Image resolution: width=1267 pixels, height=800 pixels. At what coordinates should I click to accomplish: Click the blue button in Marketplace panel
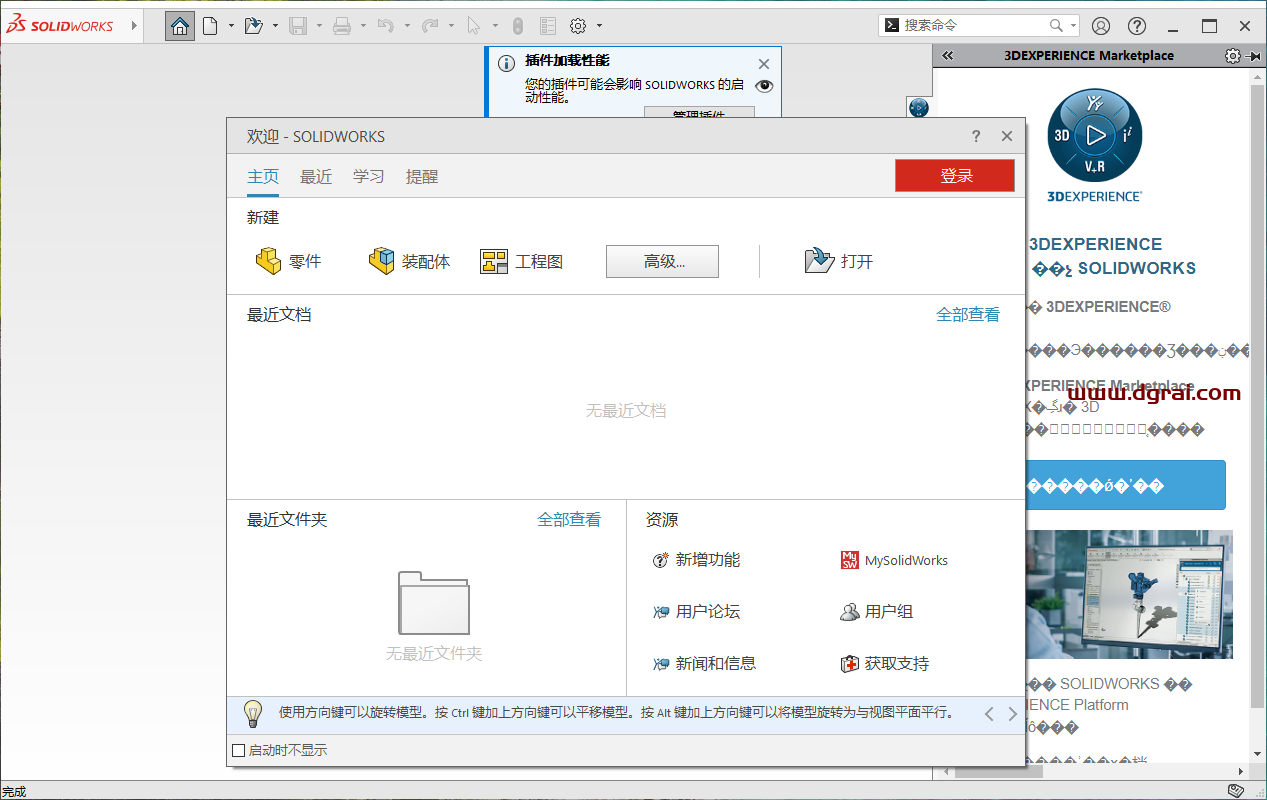coord(1125,486)
